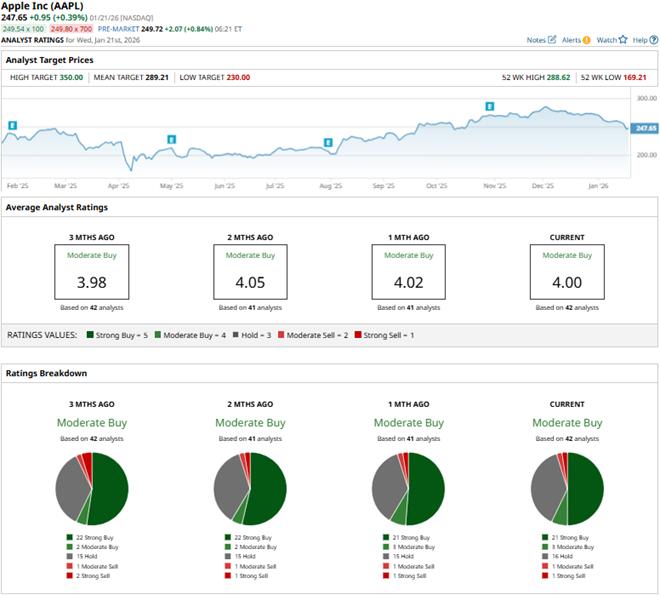Open the Help question mark icon
The width and height of the screenshot is (660, 595).
pyautogui.click(x=652, y=40)
